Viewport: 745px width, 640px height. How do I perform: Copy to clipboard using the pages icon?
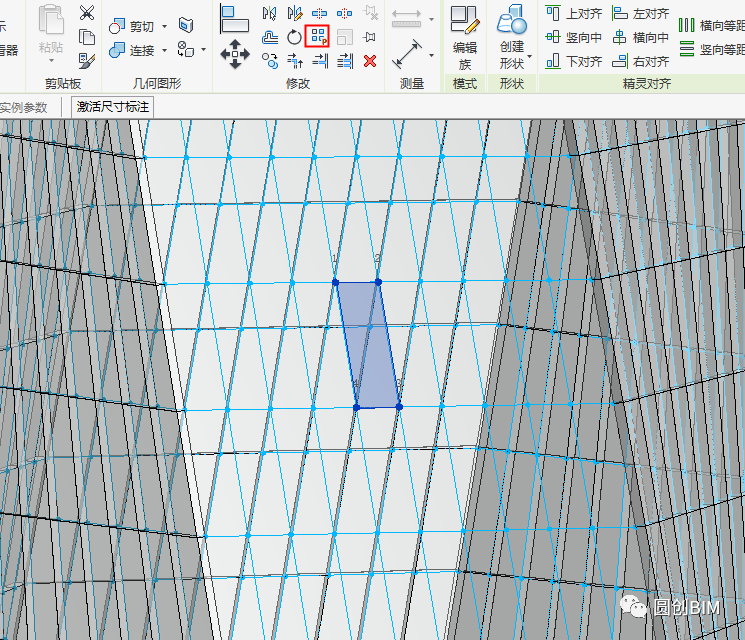pyautogui.click(x=86, y=37)
